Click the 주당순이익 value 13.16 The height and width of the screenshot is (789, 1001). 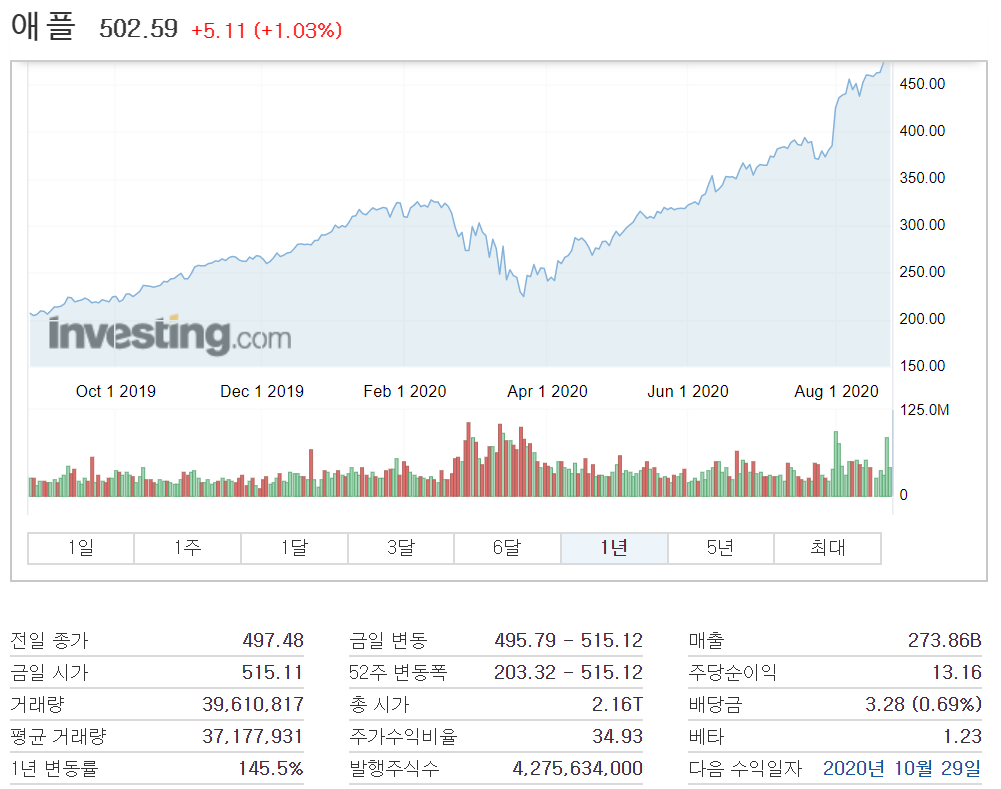pos(956,672)
